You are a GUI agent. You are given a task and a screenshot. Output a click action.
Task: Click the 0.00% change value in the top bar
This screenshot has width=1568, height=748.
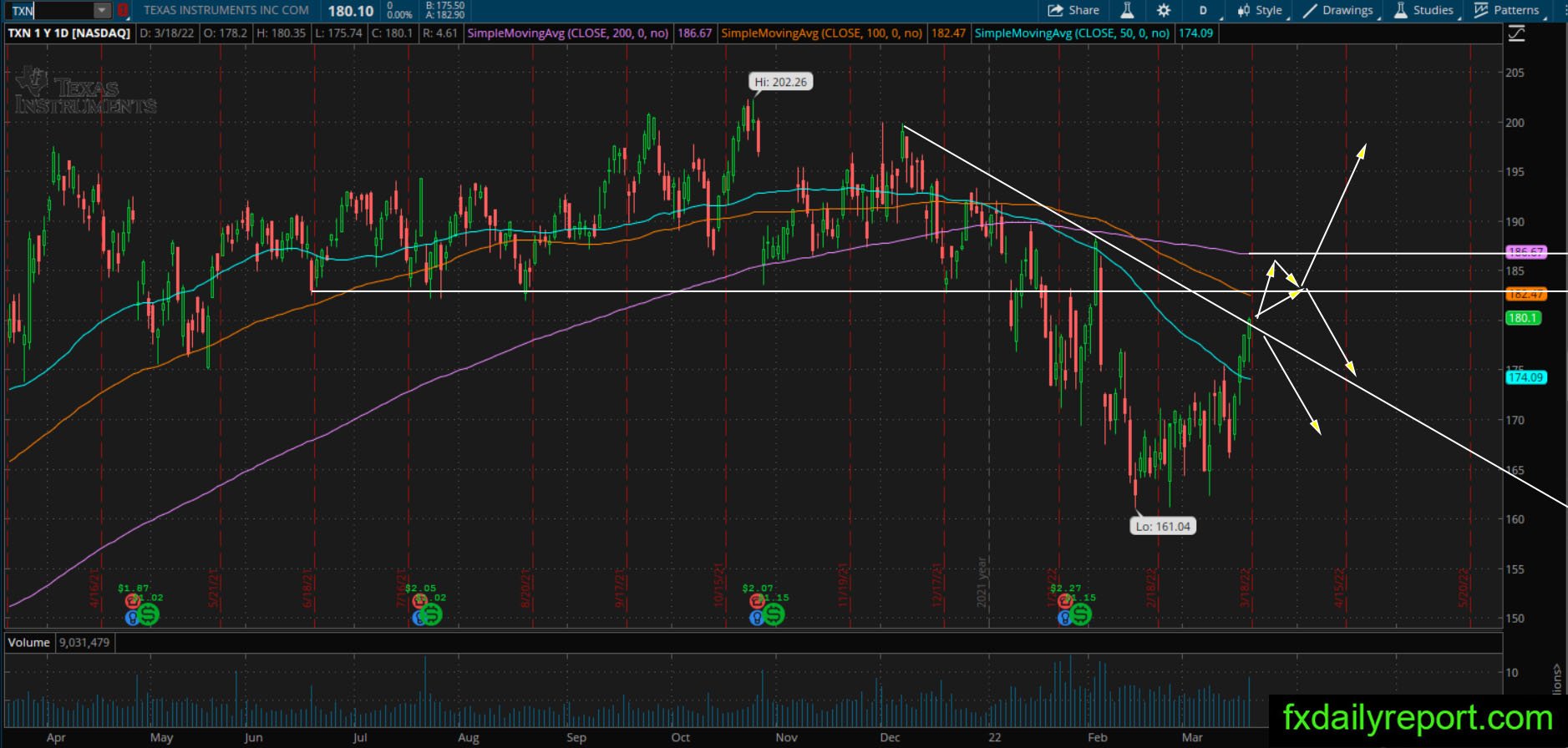pos(400,15)
